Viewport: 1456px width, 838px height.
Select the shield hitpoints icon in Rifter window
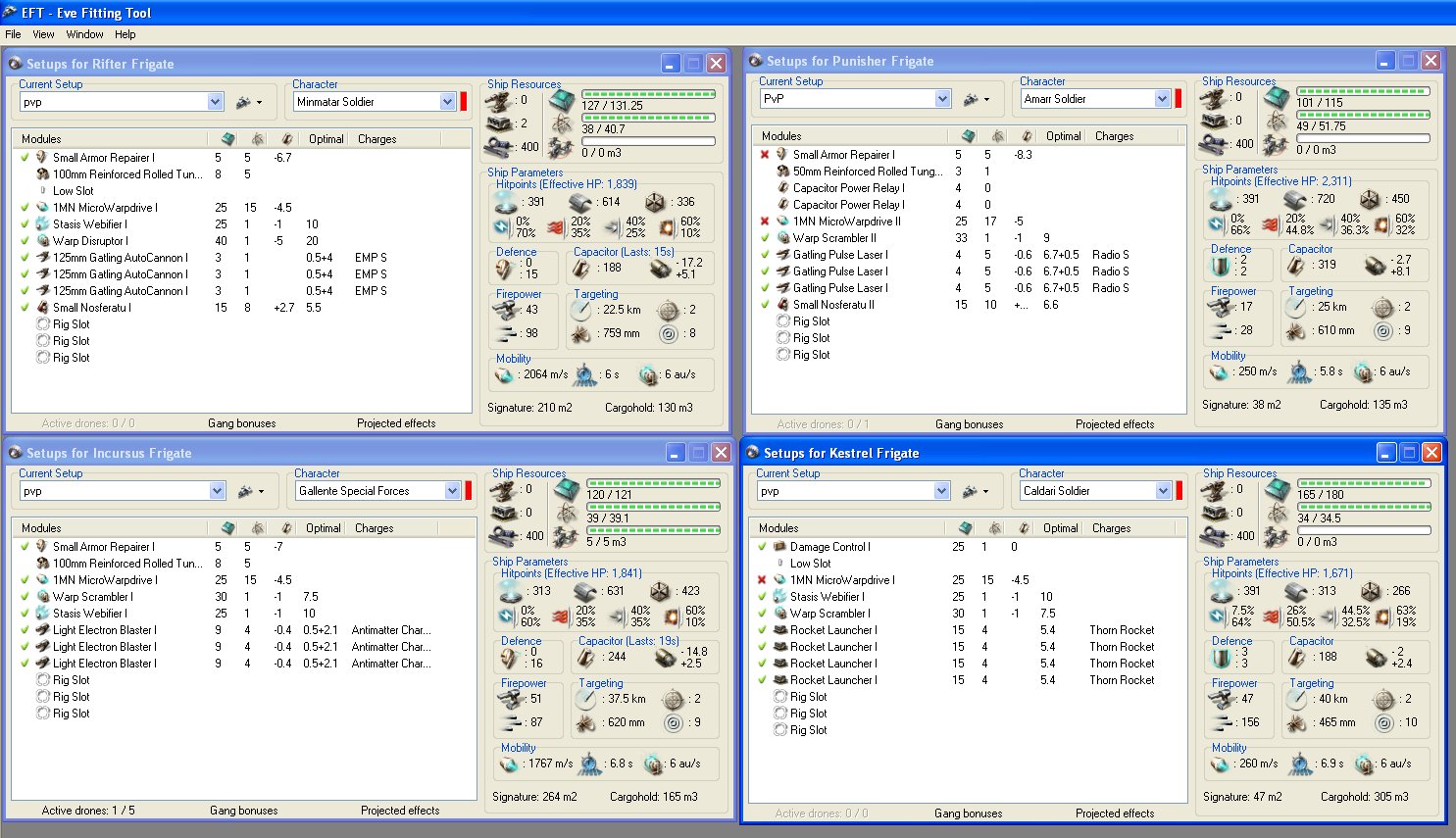pyautogui.click(x=506, y=201)
